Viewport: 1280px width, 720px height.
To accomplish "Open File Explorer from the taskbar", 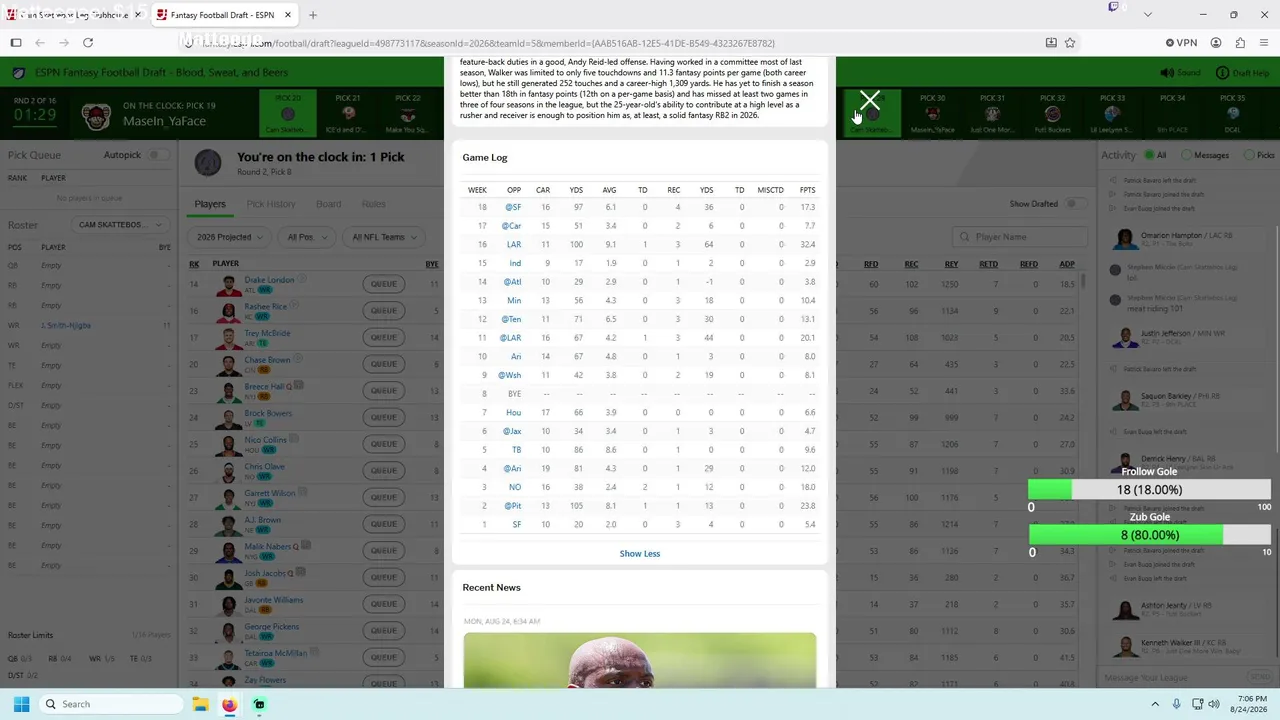I will click(200, 704).
